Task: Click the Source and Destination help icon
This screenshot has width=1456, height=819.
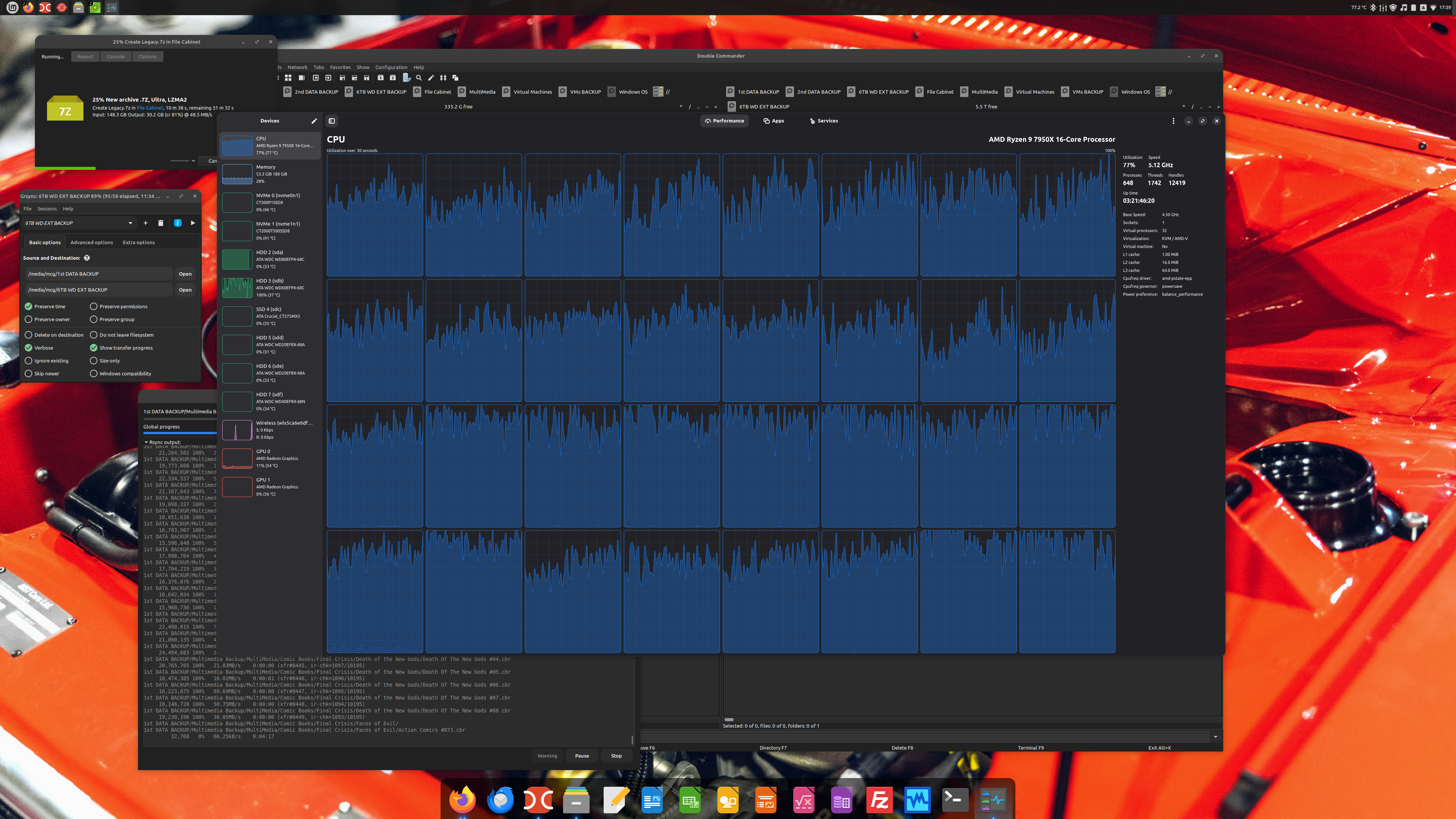Action: tap(86, 258)
